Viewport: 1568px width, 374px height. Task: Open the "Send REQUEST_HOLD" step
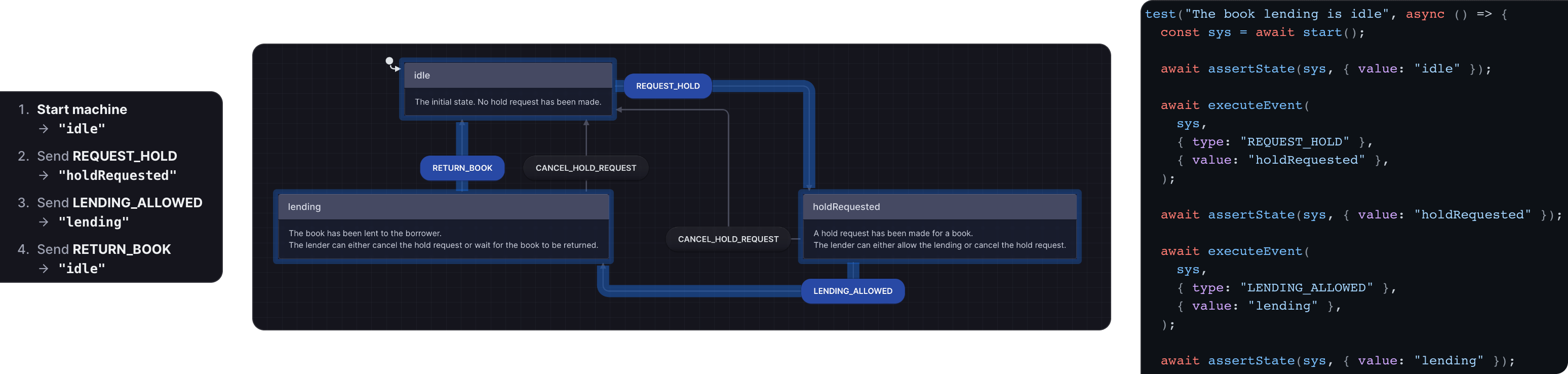coord(106,157)
